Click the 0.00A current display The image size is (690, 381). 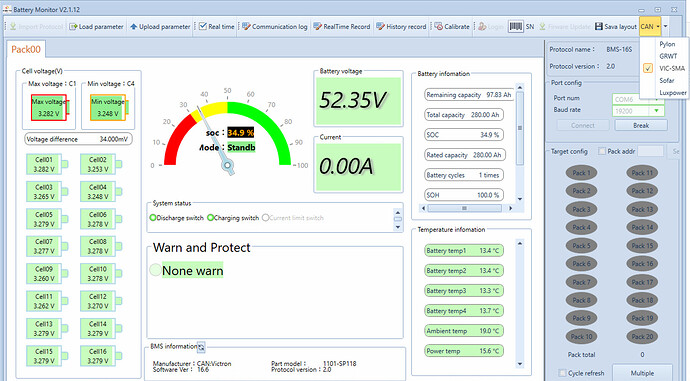[358, 166]
